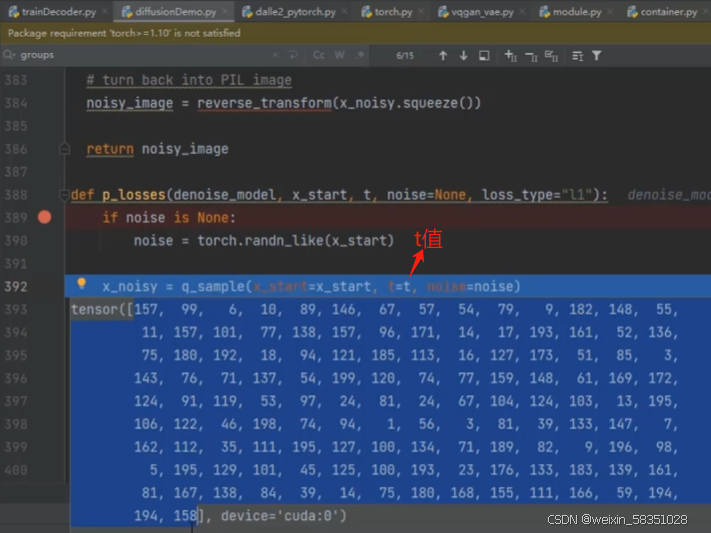The width and height of the screenshot is (711, 533).
Task: Switch to the trainDecoder.py tab
Action: point(58,12)
